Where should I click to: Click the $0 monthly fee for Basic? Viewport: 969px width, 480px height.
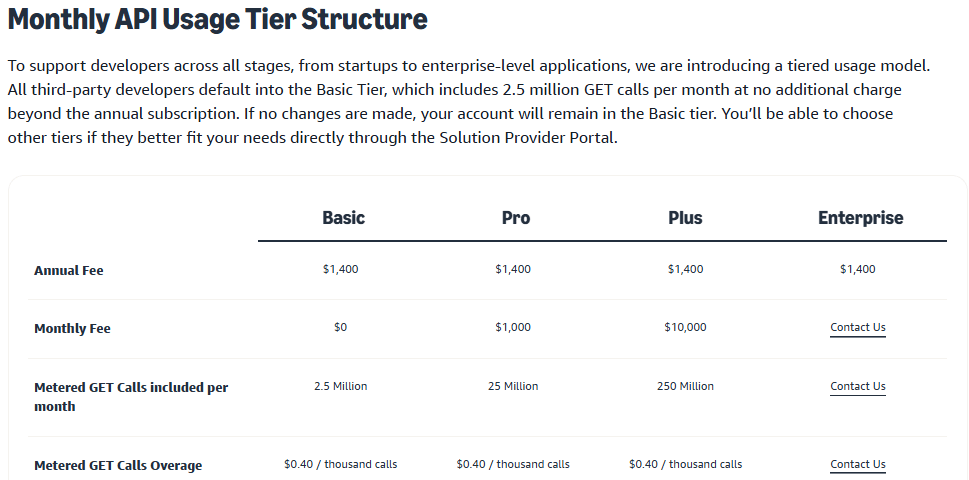point(341,328)
